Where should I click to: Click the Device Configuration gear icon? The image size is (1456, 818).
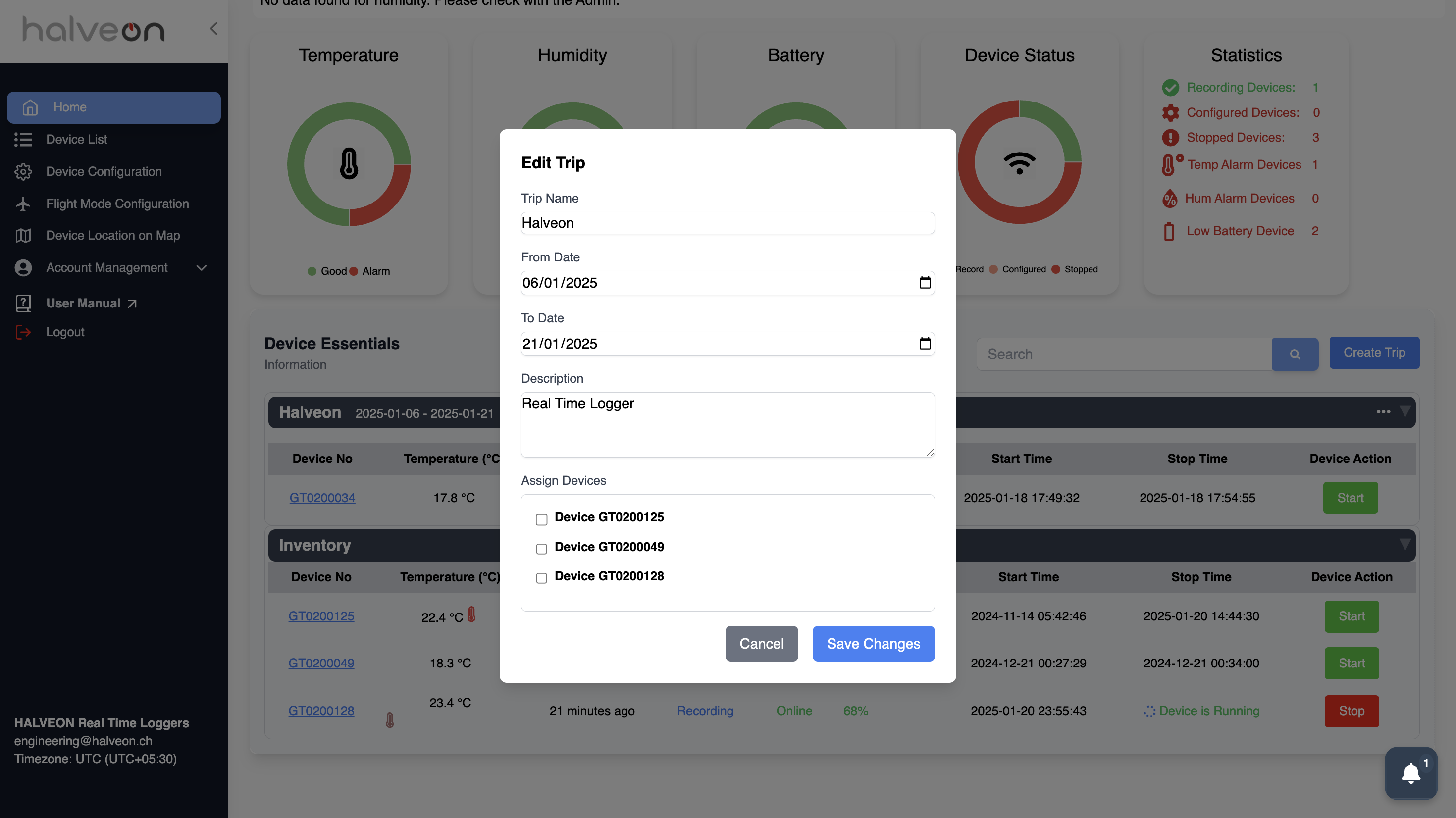click(23, 171)
